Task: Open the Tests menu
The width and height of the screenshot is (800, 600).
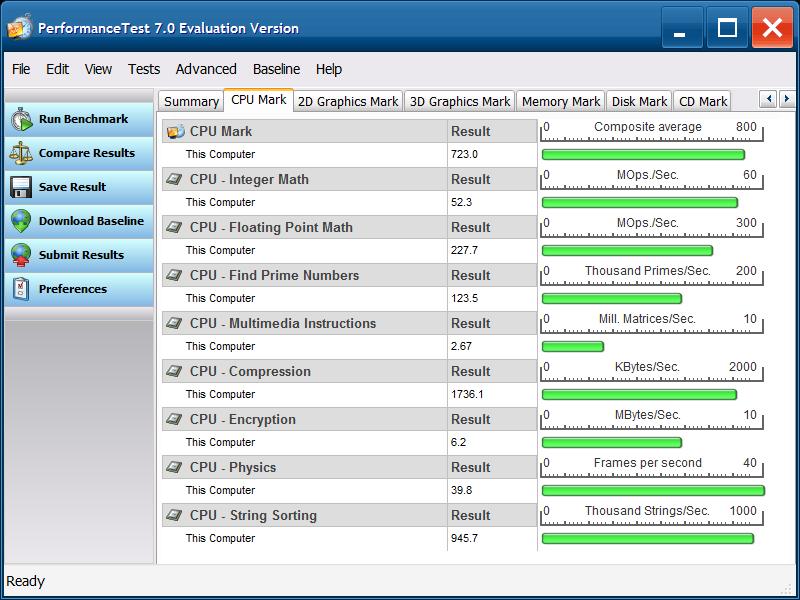Action: point(144,69)
